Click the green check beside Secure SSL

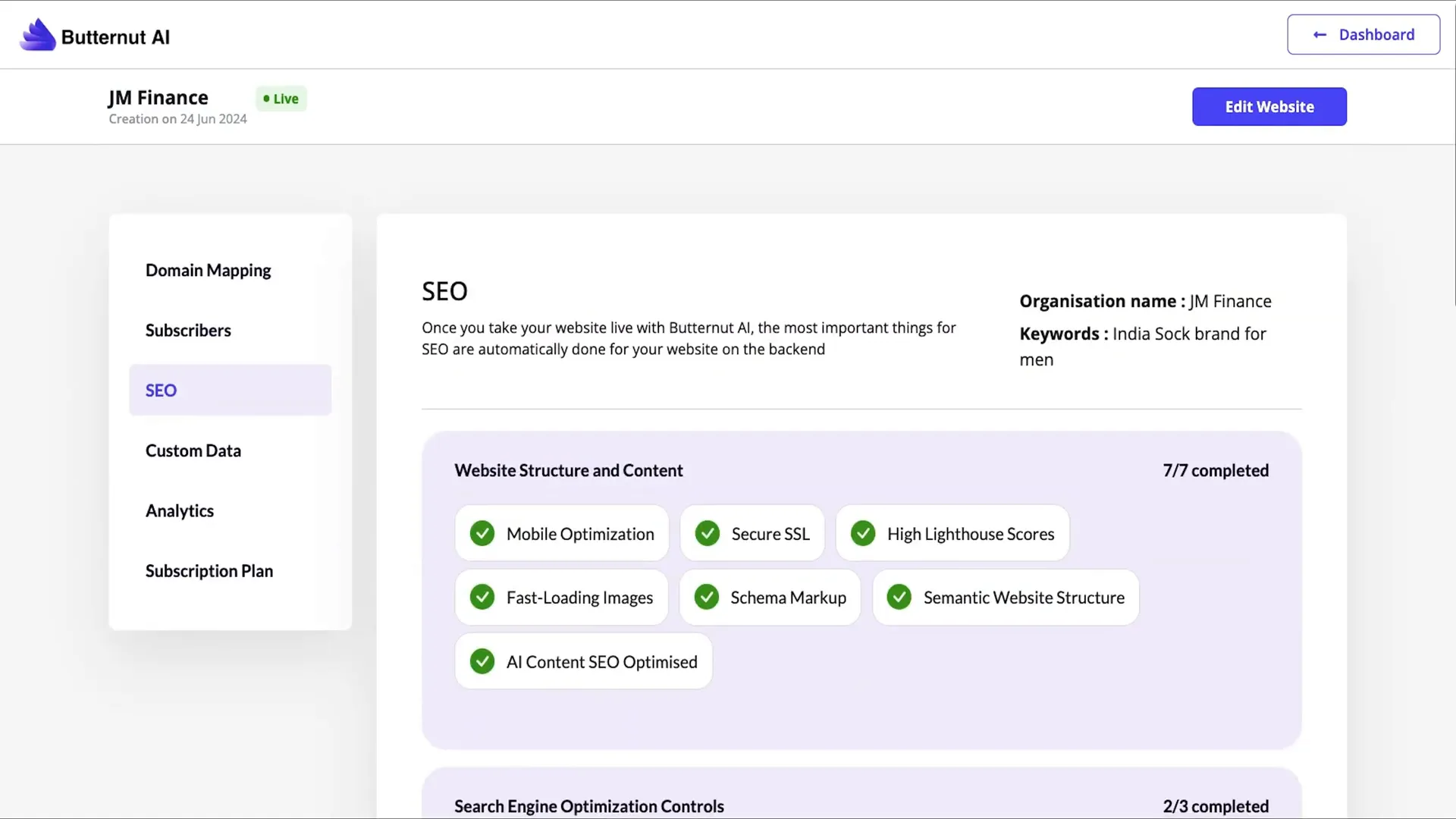point(708,533)
